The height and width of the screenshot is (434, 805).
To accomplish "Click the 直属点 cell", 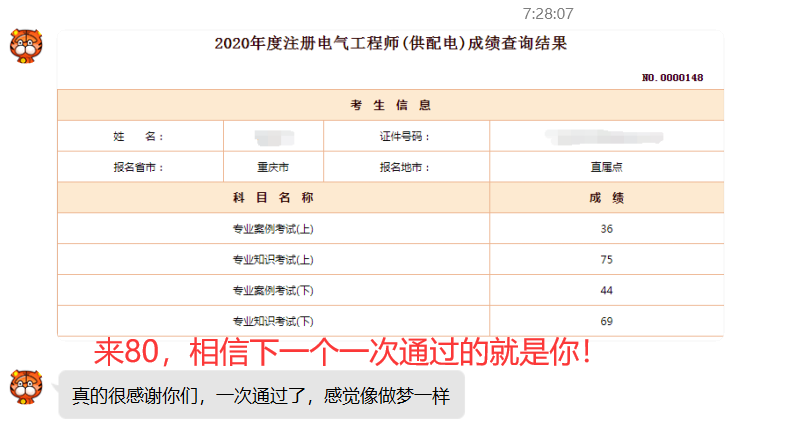I will (x=606, y=167).
